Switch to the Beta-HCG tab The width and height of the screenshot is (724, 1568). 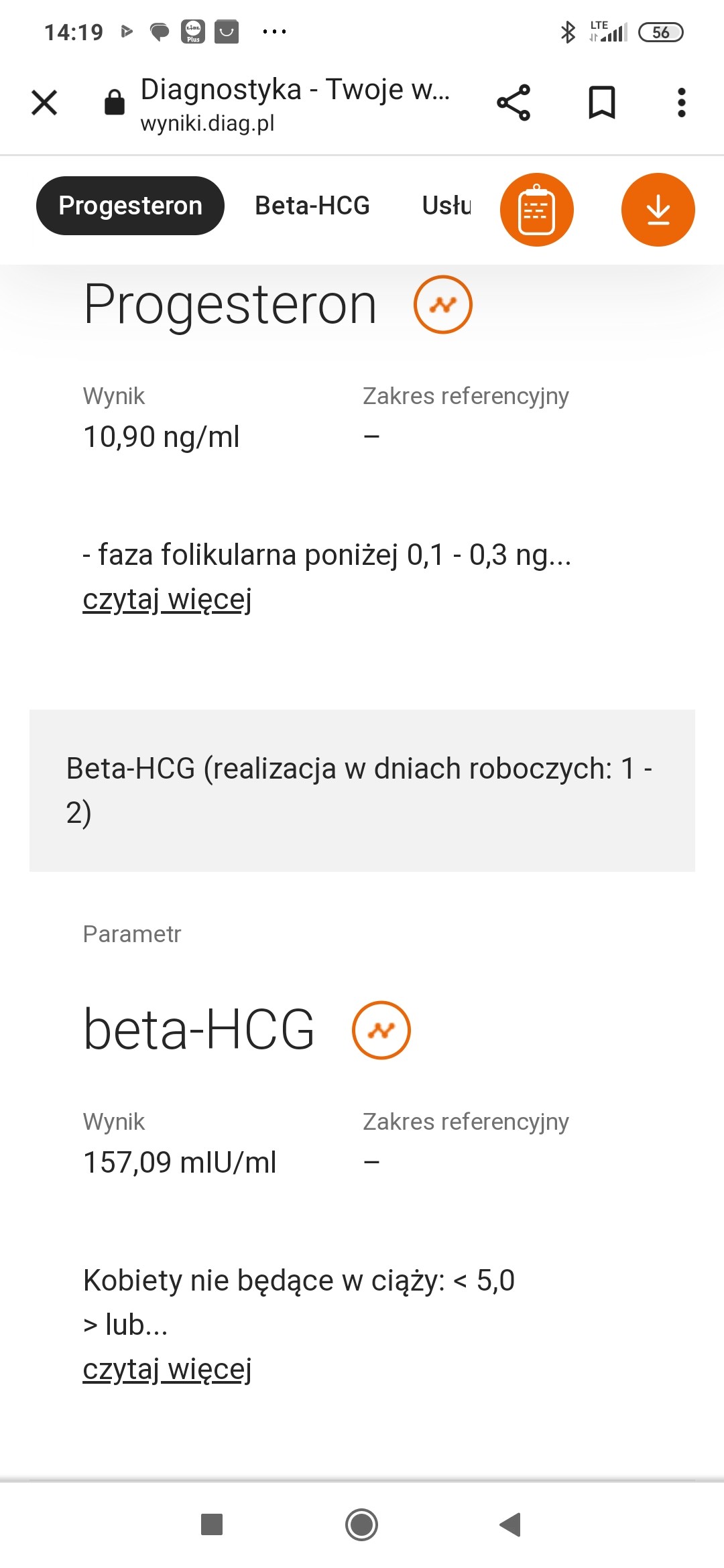[x=312, y=206]
